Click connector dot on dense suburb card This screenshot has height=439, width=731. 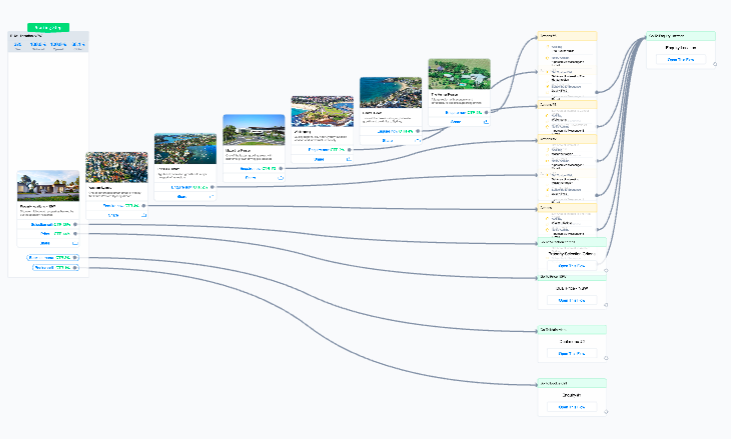144,206
